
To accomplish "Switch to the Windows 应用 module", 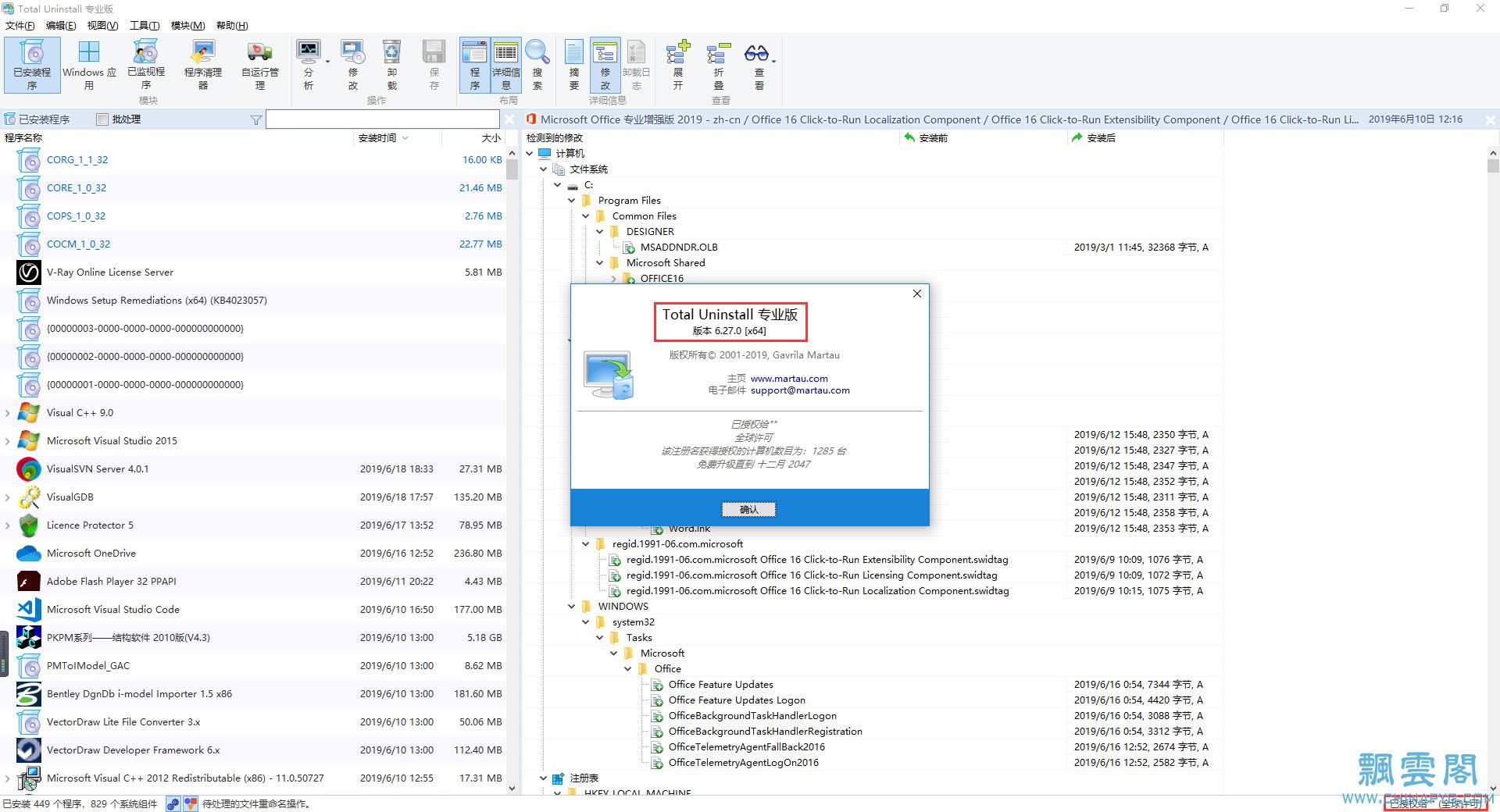I will [x=89, y=66].
